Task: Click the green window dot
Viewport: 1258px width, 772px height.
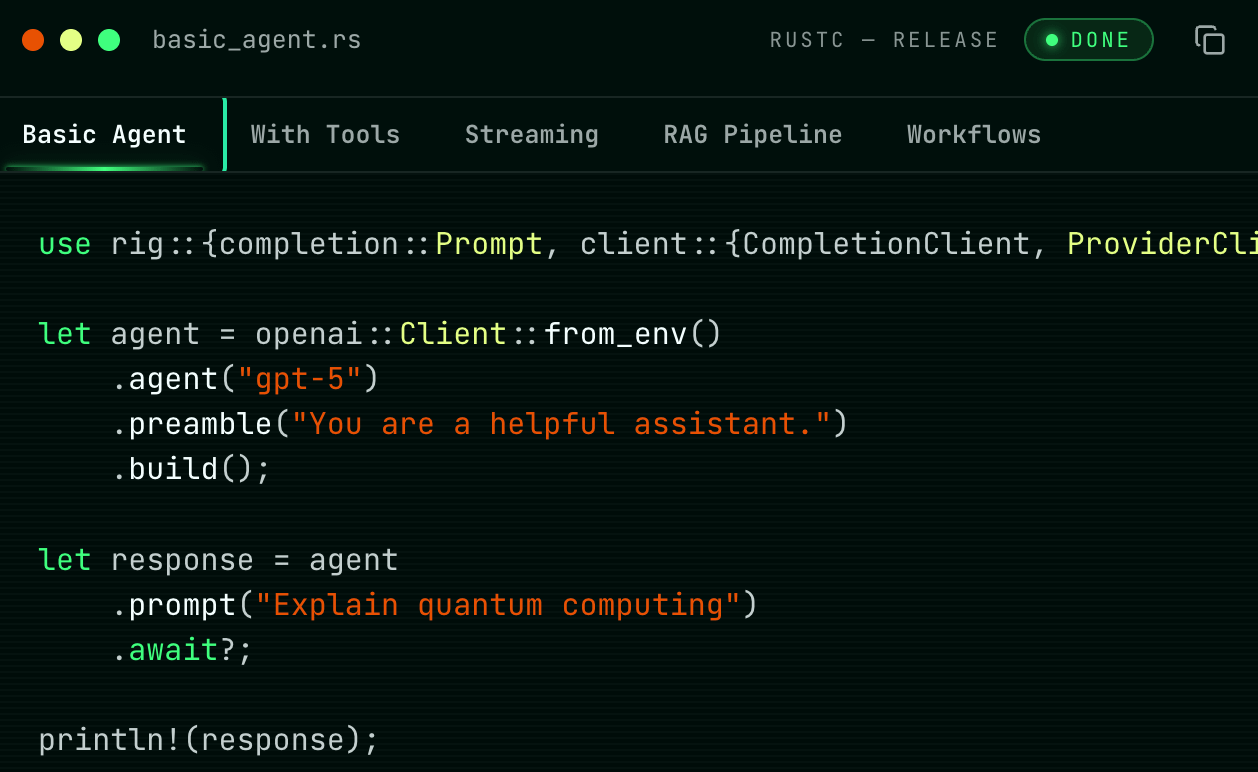Action: coord(109,40)
